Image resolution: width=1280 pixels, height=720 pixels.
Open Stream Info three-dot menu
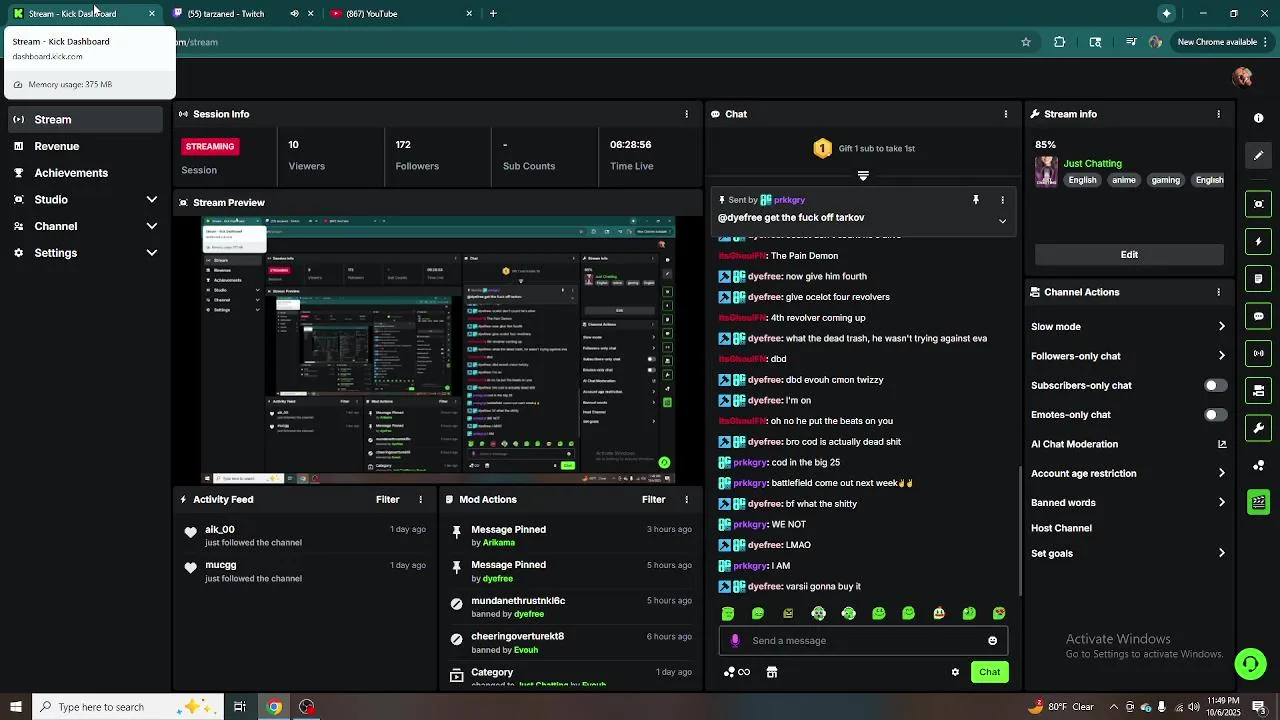pyautogui.click(x=1218, y=114)
